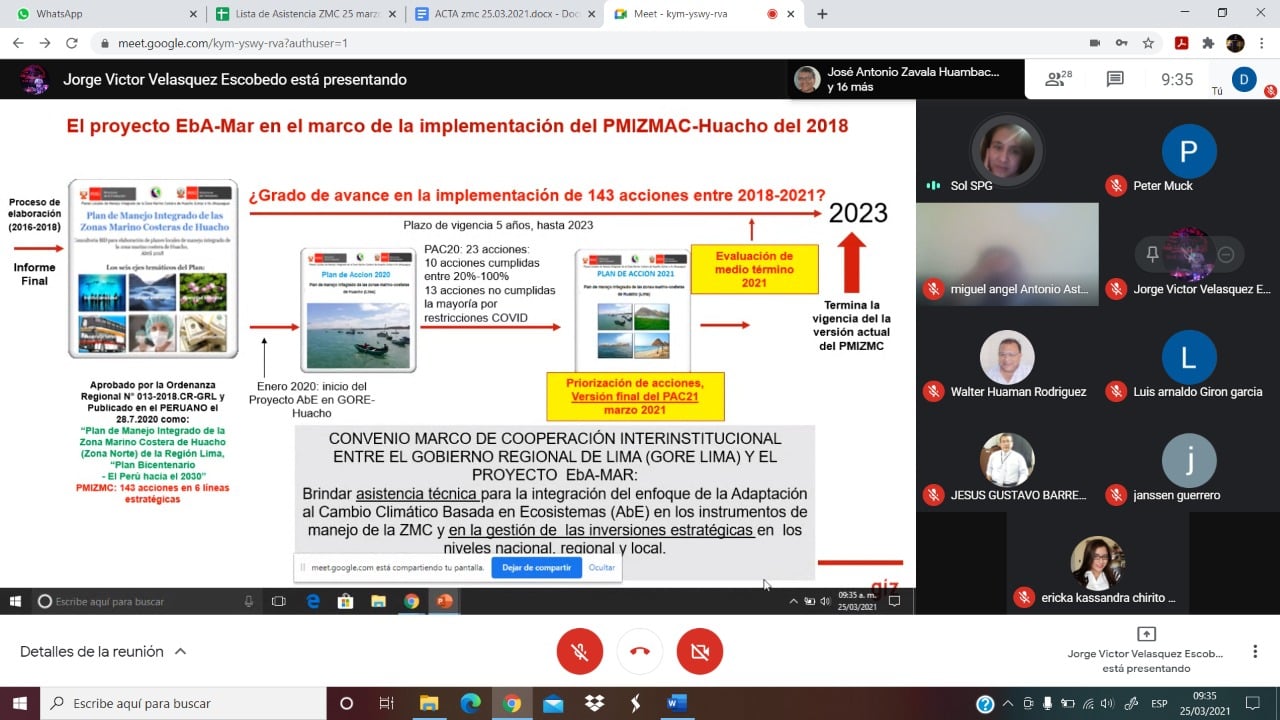Viewport: 1280px width, 720px height.
Task: Hang up the Meet call
Action: coord(640,652)
